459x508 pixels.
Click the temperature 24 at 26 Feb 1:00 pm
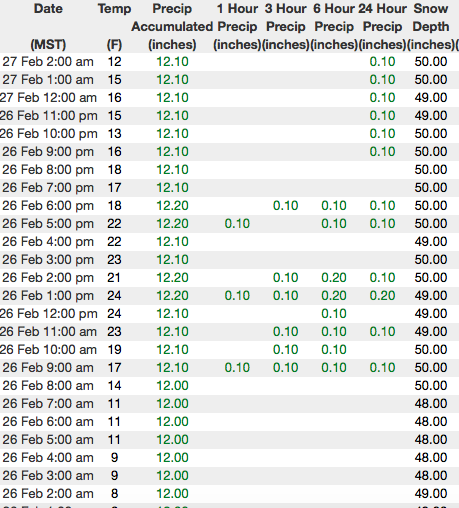[114, 296]
